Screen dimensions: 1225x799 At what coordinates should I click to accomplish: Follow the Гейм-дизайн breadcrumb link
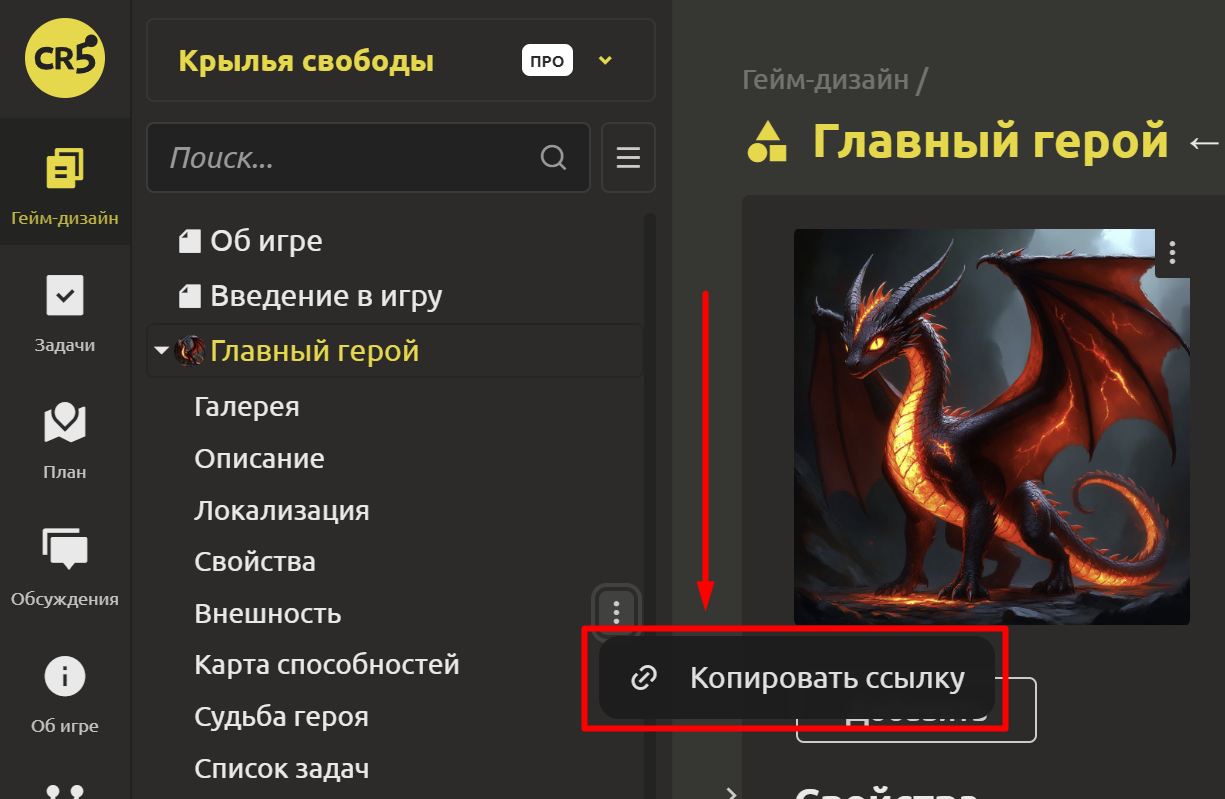[826, 79]
